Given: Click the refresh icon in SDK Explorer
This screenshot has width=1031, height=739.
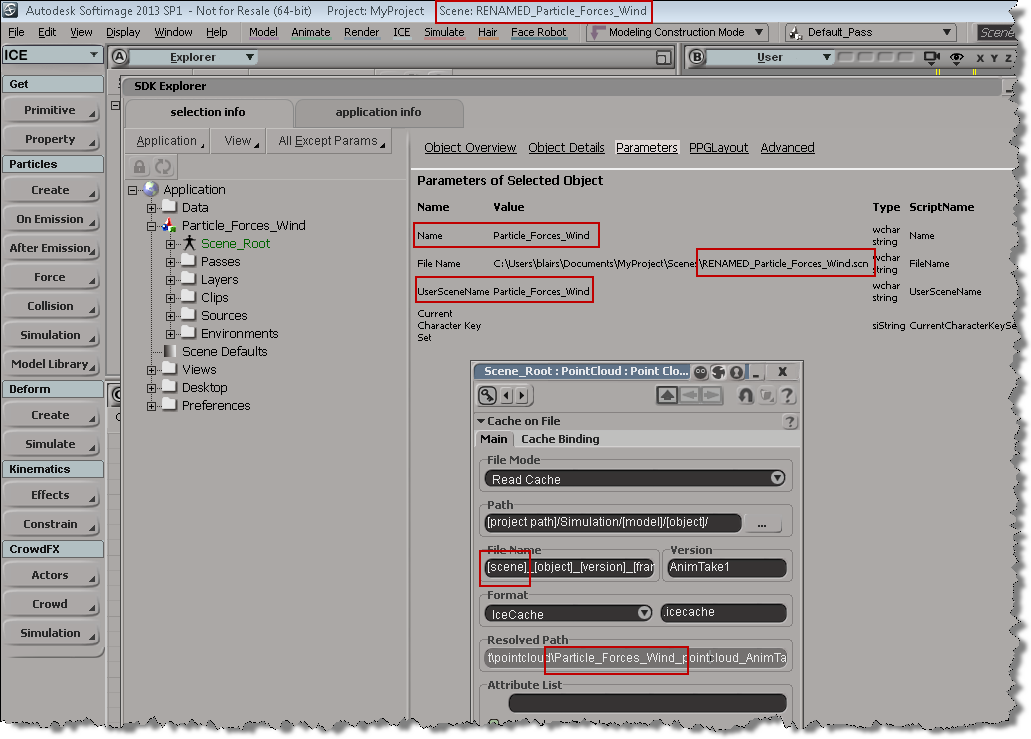Looking at the screenshot, I should click(162, 167).
